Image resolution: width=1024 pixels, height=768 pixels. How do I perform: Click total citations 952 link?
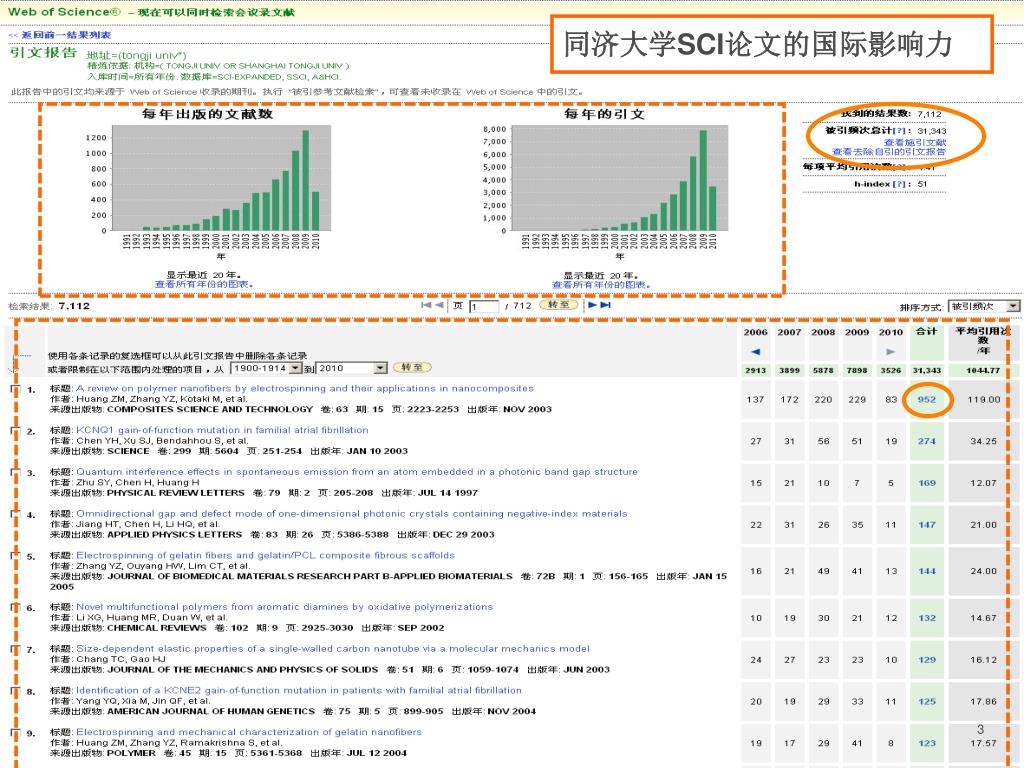(927, 400)
